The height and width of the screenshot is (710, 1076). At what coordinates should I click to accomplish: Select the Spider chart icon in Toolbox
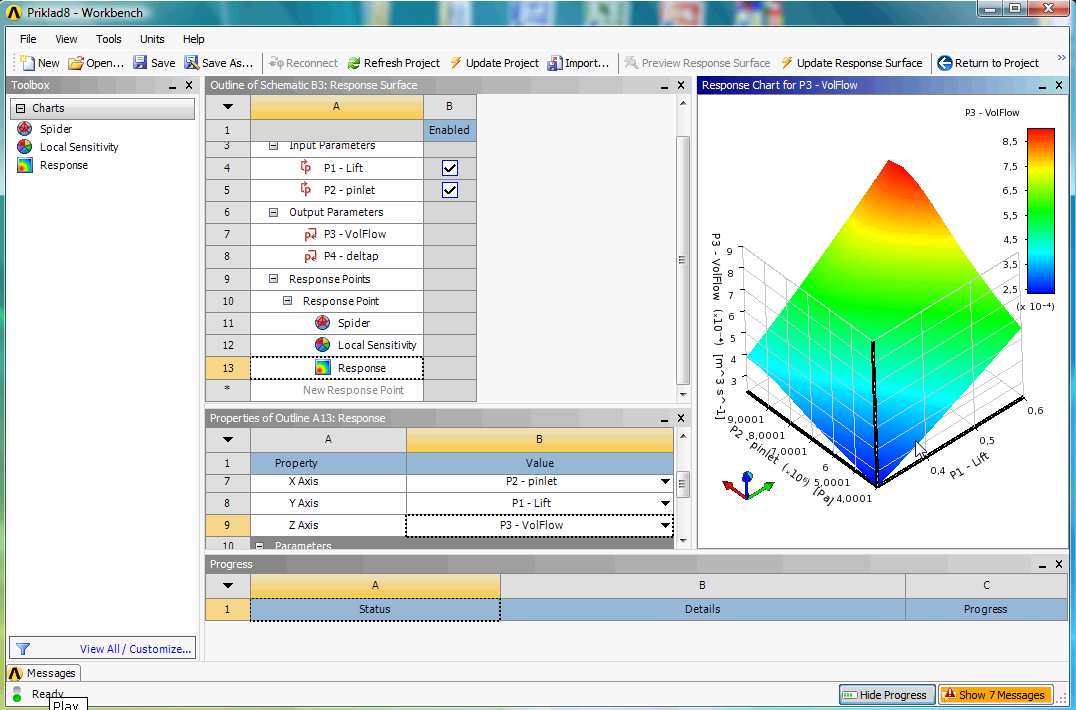click(25, 129)
